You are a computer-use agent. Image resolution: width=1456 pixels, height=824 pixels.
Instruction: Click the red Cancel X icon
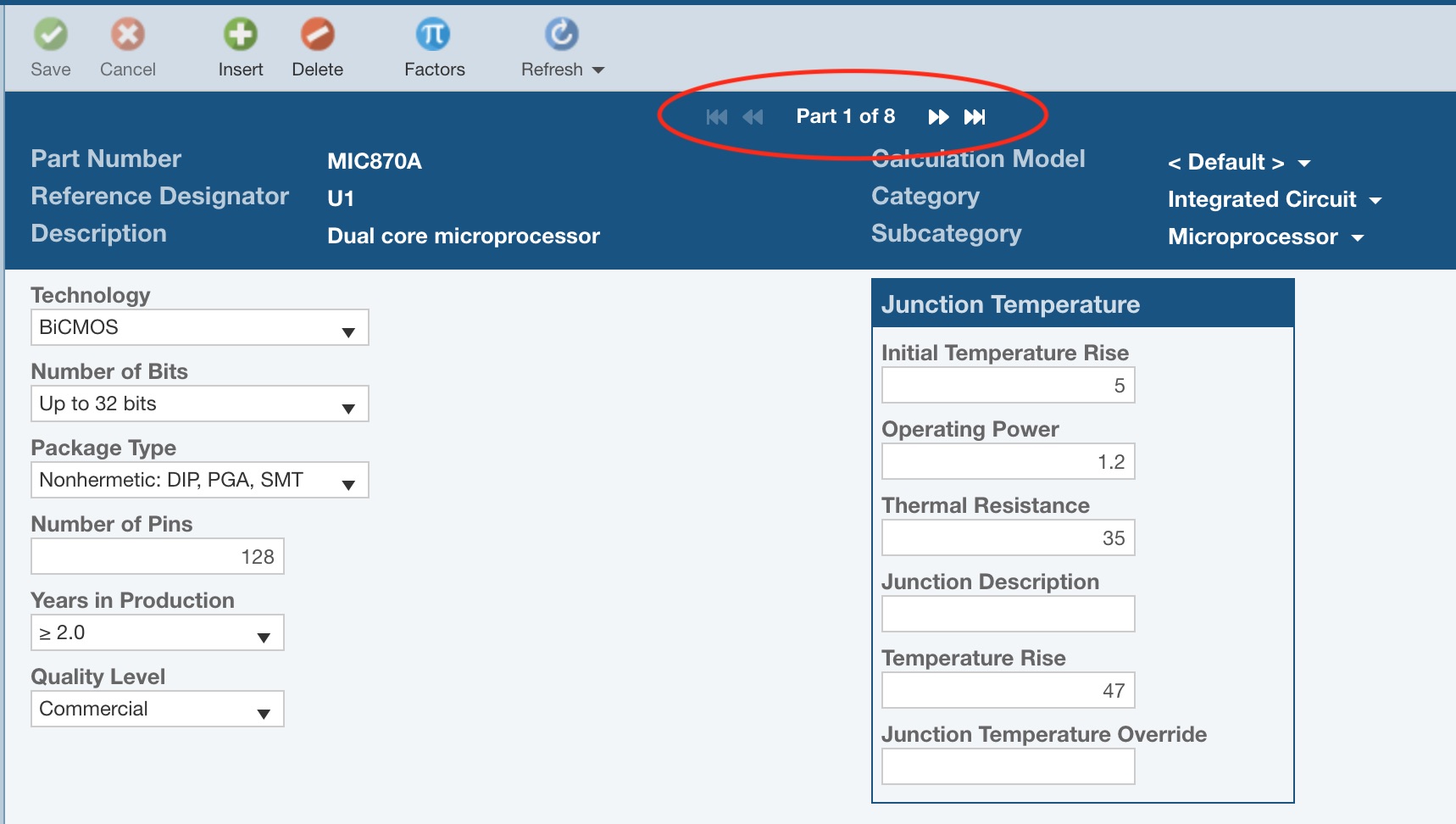[128, 35]
